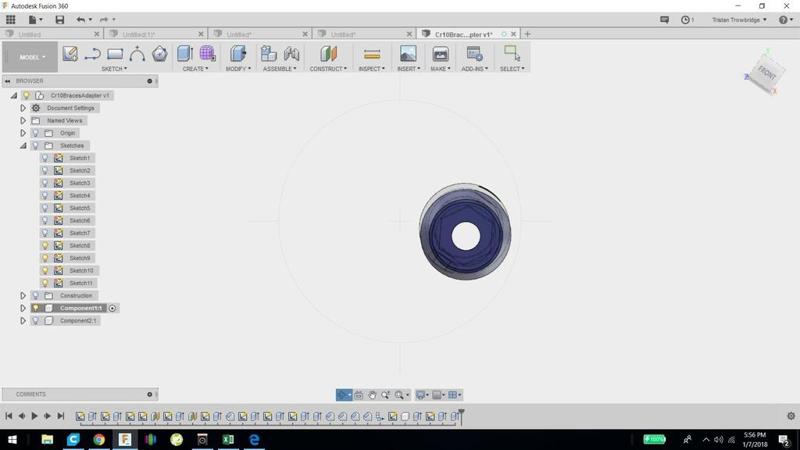
Task: Open the Tristan Trowbridge account menu
Action: tap(739, 20)
